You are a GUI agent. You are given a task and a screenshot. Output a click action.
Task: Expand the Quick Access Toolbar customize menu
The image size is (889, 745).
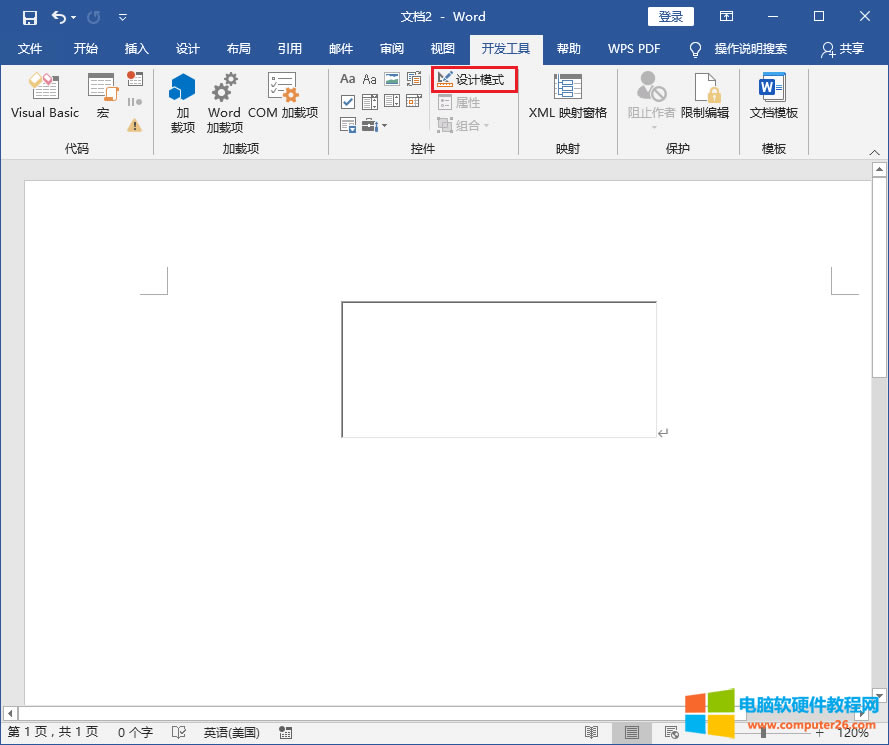pyautogui.click(x=122, y=17)
